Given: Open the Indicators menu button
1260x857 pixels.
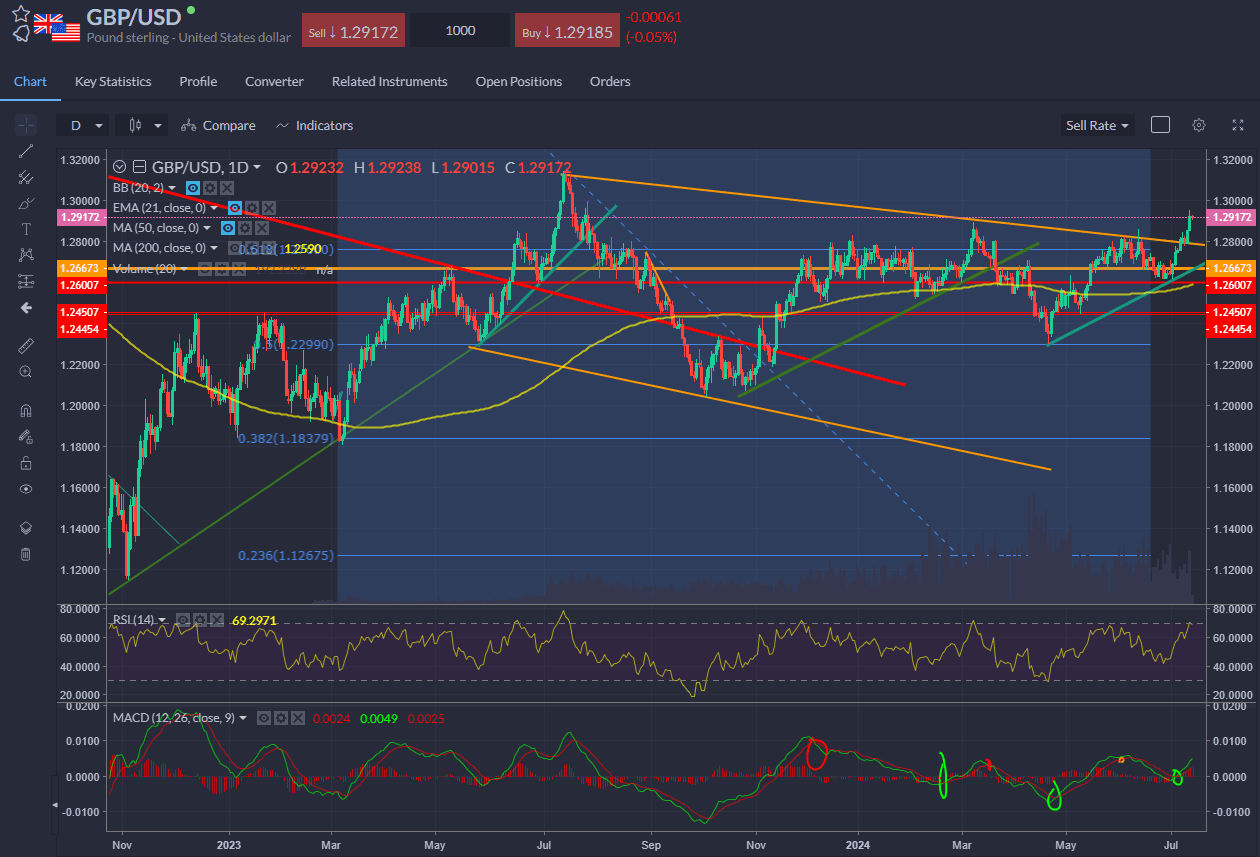Looking at the screenshot, I should pyautogui.click(x=314, y=125).
